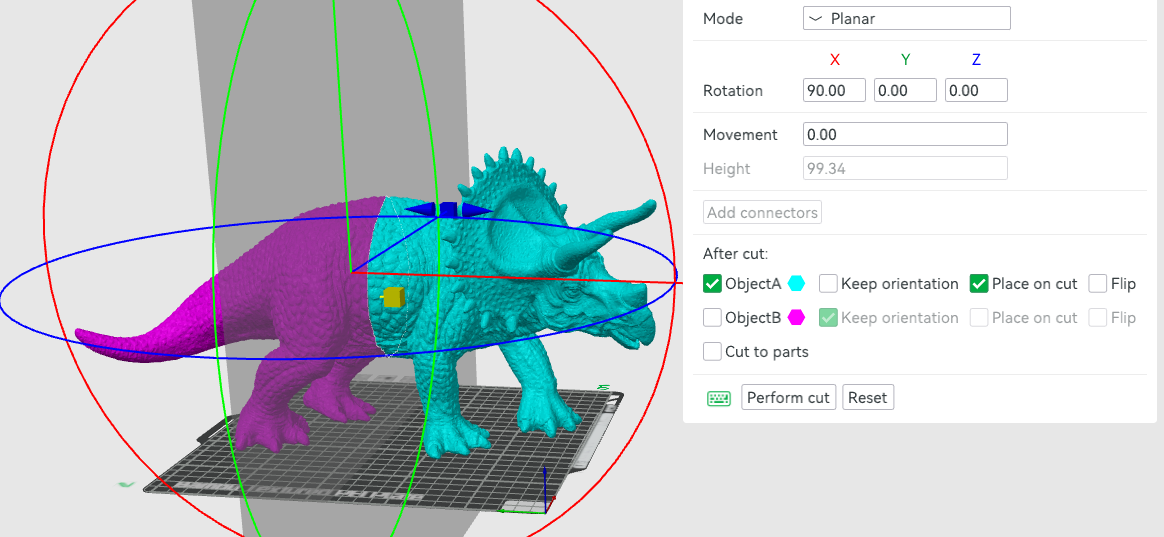Enable Keep orientation for ObjectA
This screenshot has height=537, width=1164.
pos(828,284)
